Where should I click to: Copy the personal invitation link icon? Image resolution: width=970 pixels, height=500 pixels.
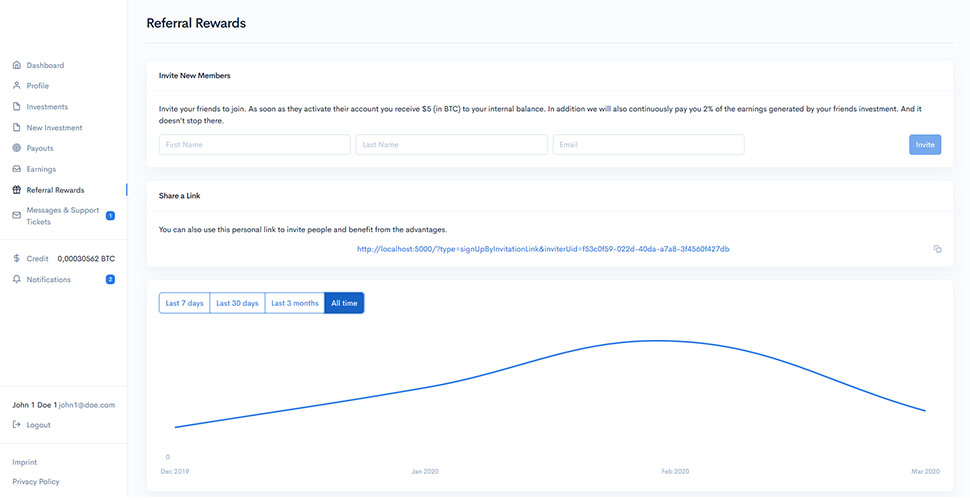coord(937,249)
